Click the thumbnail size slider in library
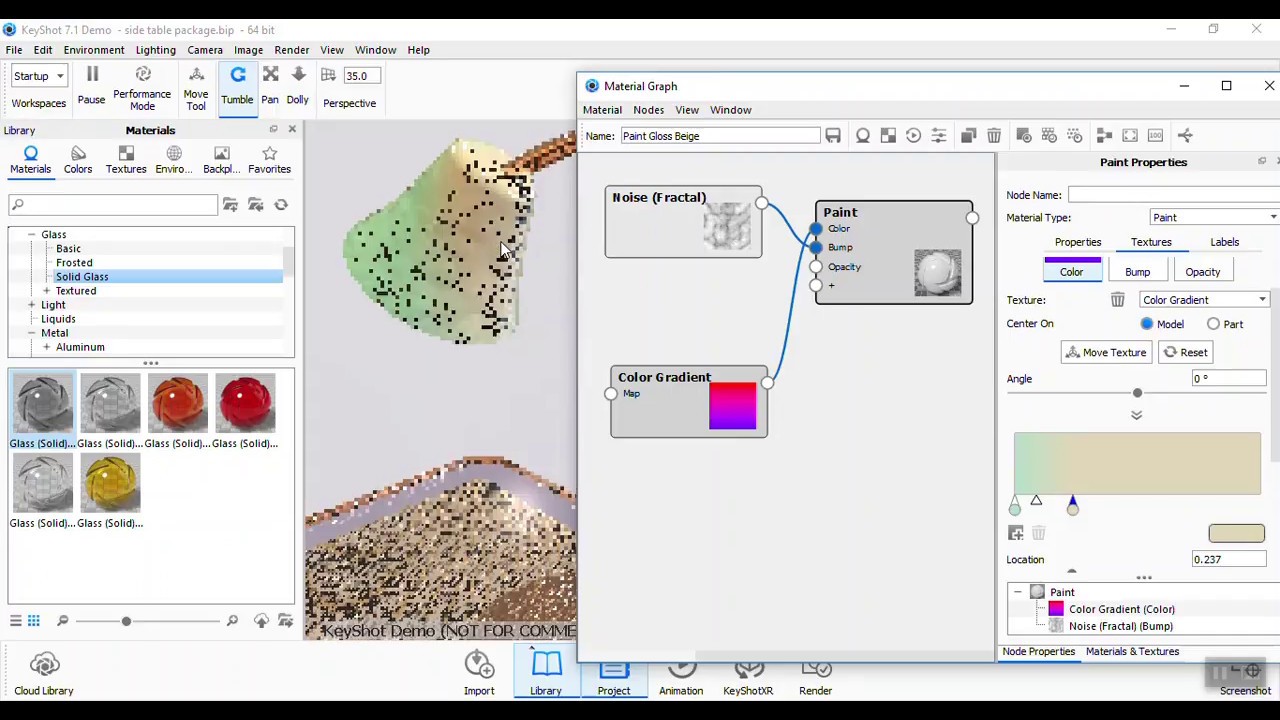The height and width of the screenshot is (720, 1280). pyautogui.click(x=126, y=622)
